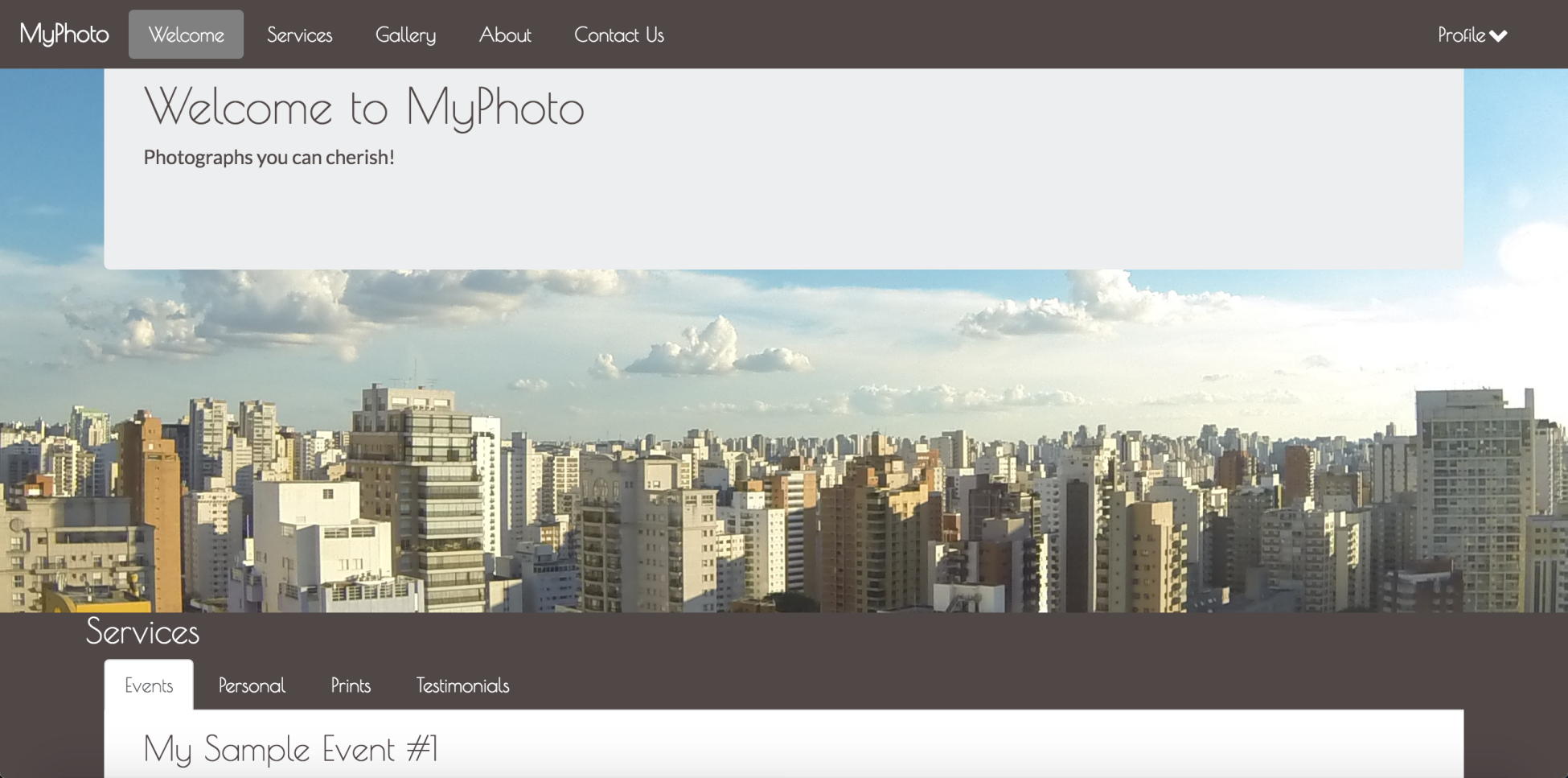Click the Services section heading

click(142, 632)
